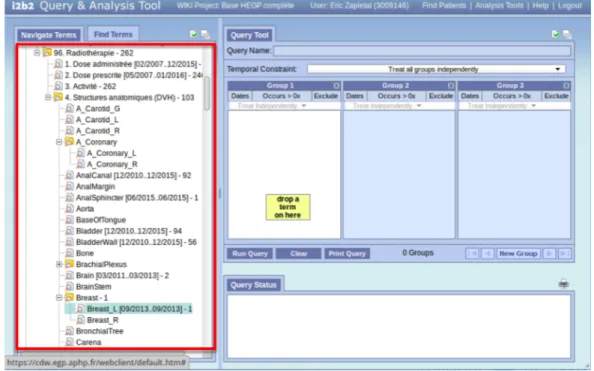Open Analysis Tools in top menu
Screen dimensions: 594x371
coord(499,6)
